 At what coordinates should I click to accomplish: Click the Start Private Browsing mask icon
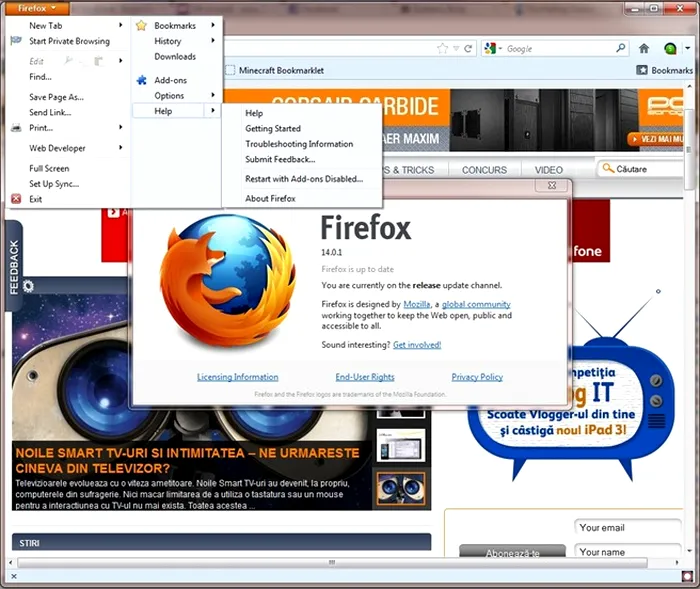(16, 40)
